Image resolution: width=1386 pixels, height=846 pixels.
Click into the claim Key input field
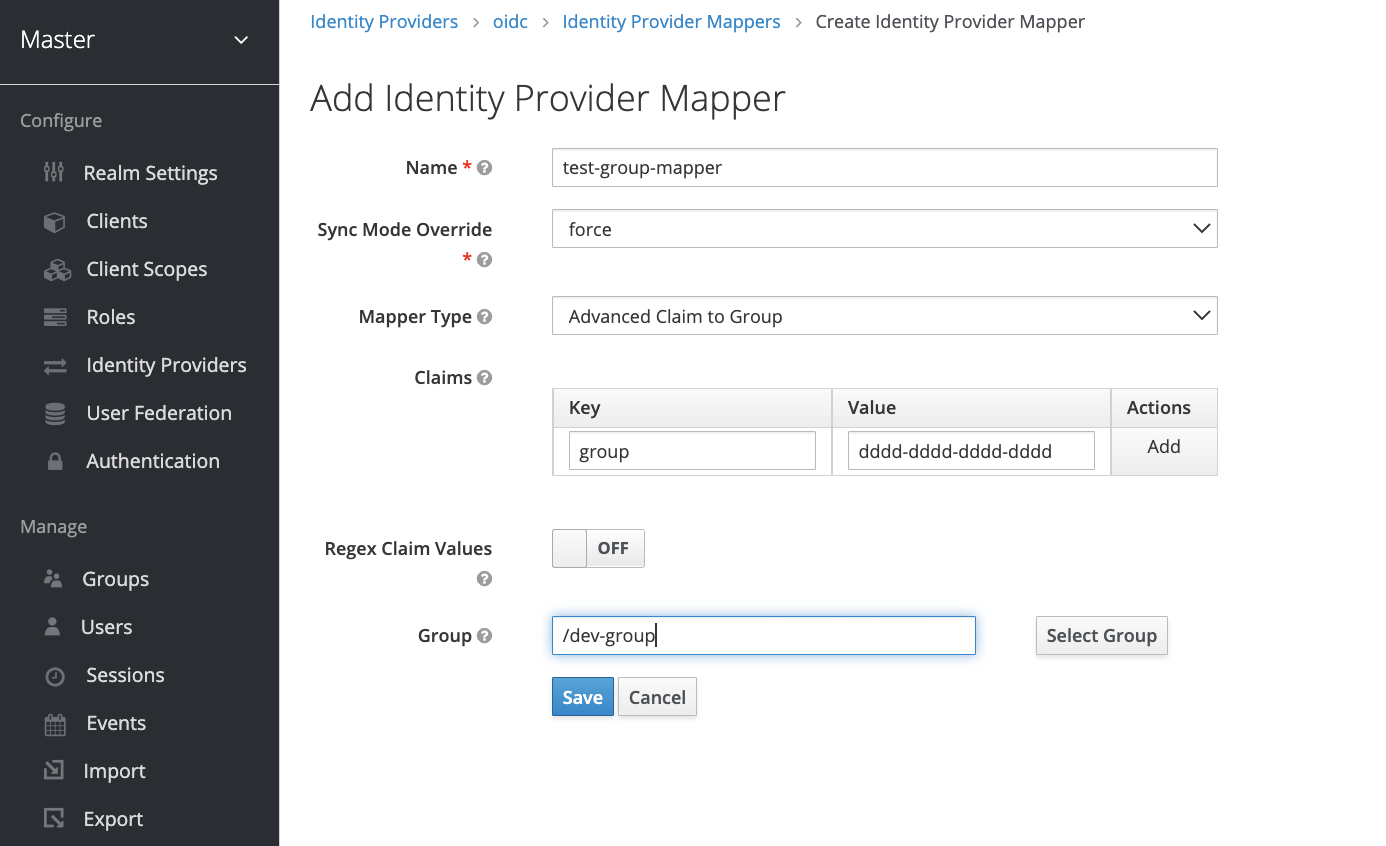(x=692, y=451)
